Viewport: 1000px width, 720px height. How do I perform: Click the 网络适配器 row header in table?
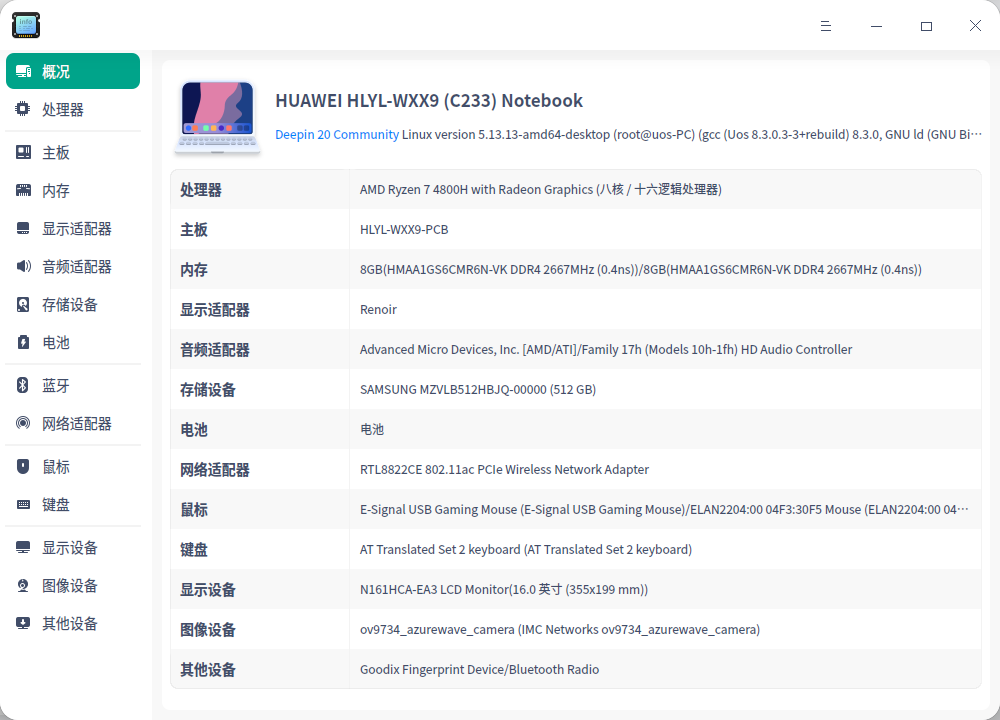(x=214, y=470)
